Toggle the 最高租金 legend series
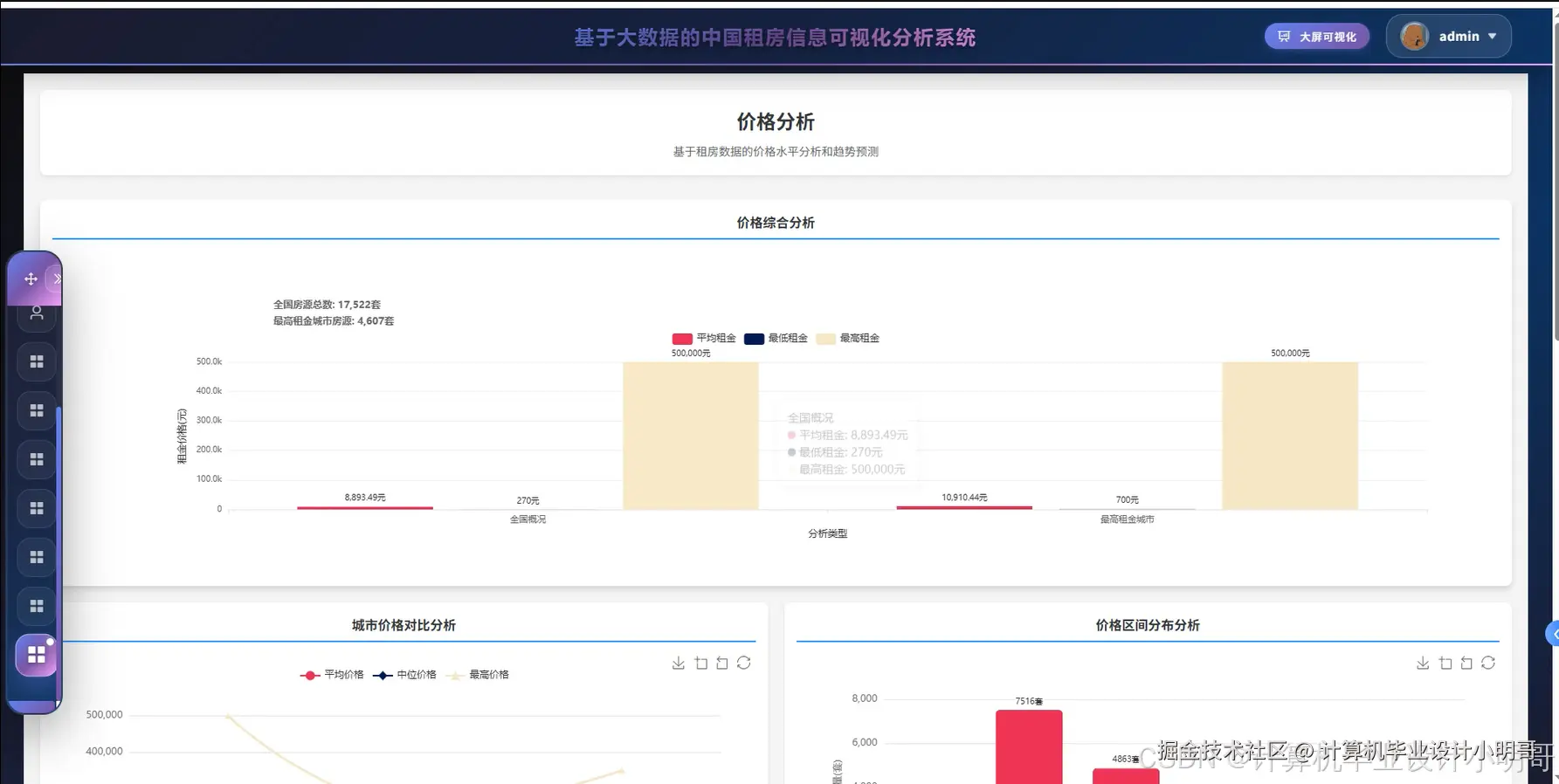This screenshot has width=1559, height=784. (x=847, y=339)
